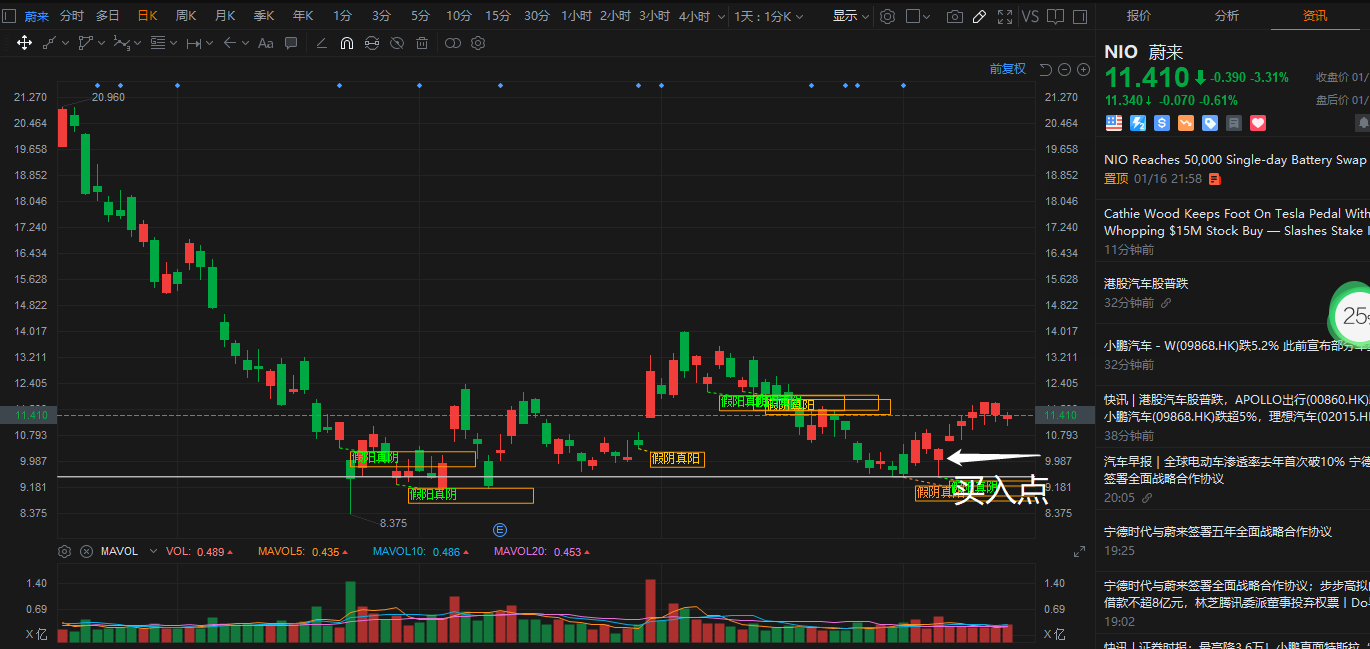Toggle the drawing pen tool in top bar
The width and height of the screenshot is (1370, 649).
click(980, 16)
